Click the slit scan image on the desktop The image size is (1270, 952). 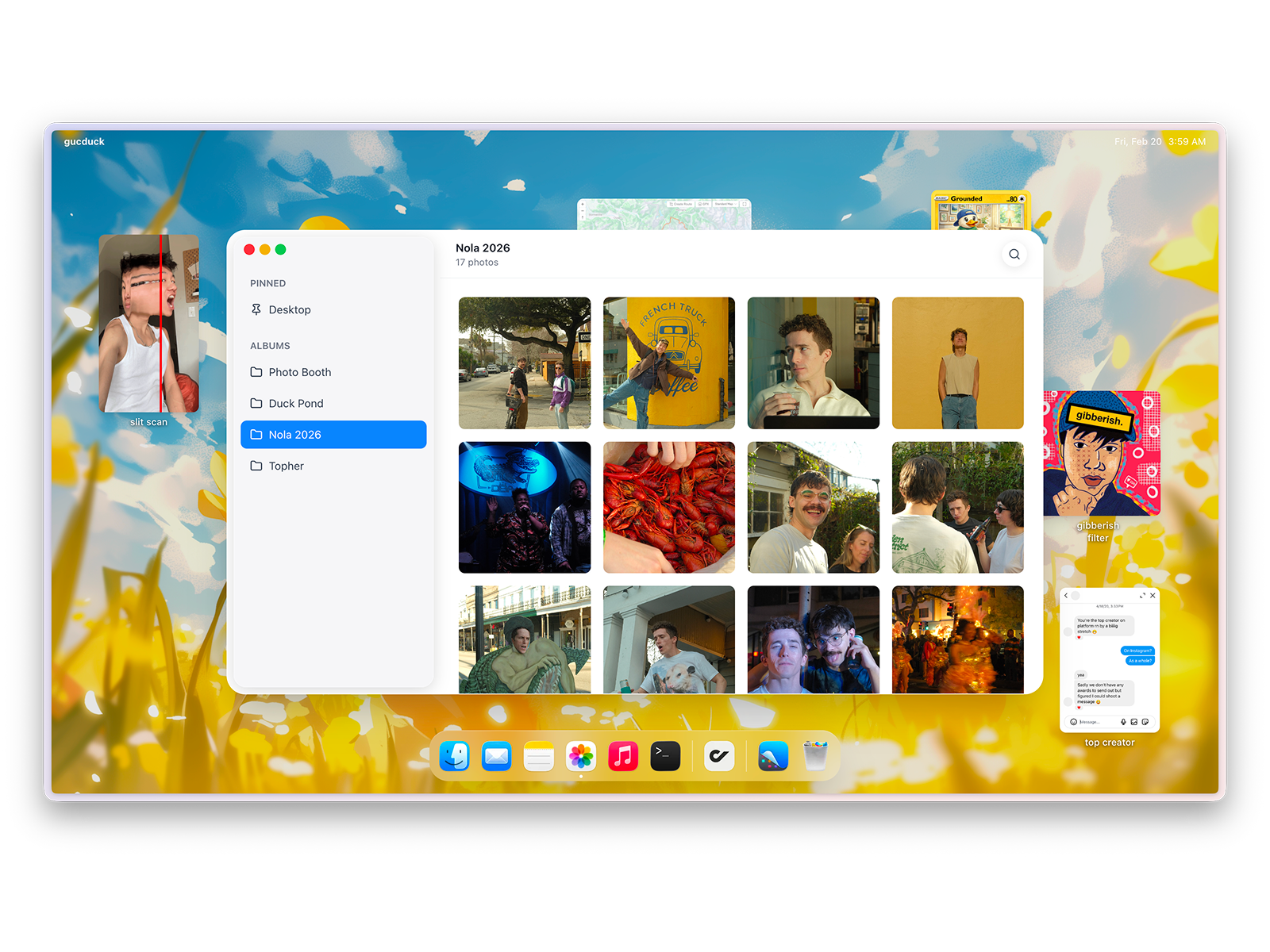point(149,323)
